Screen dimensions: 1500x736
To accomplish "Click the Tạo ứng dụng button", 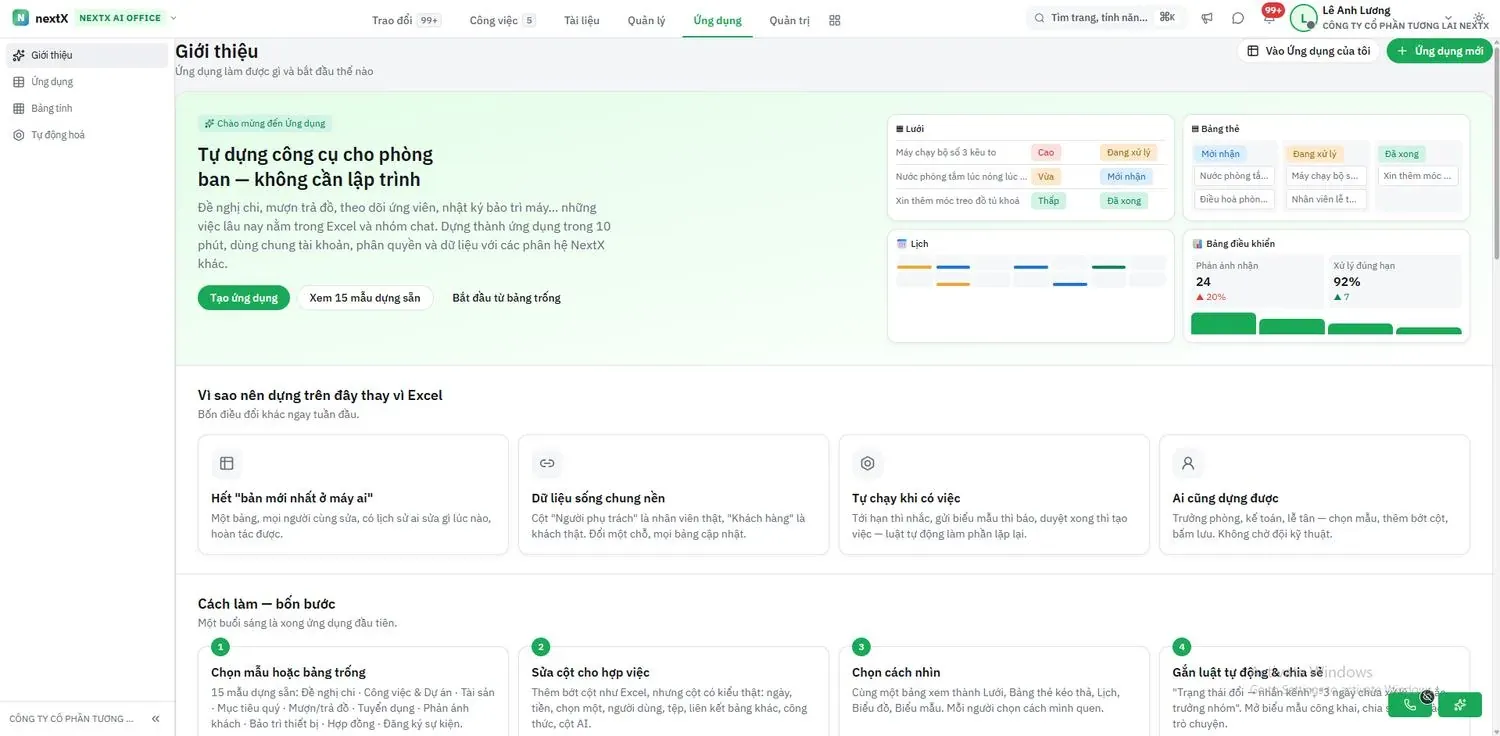I will (244, 298).
